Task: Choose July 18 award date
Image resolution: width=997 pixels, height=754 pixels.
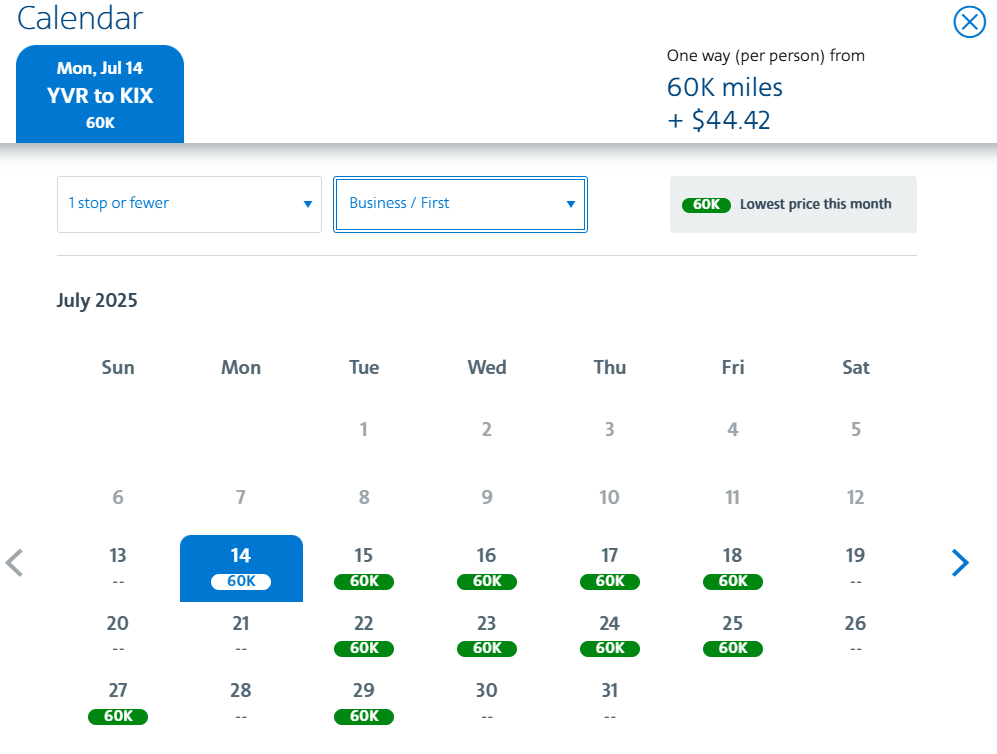Action: [732, 568]
